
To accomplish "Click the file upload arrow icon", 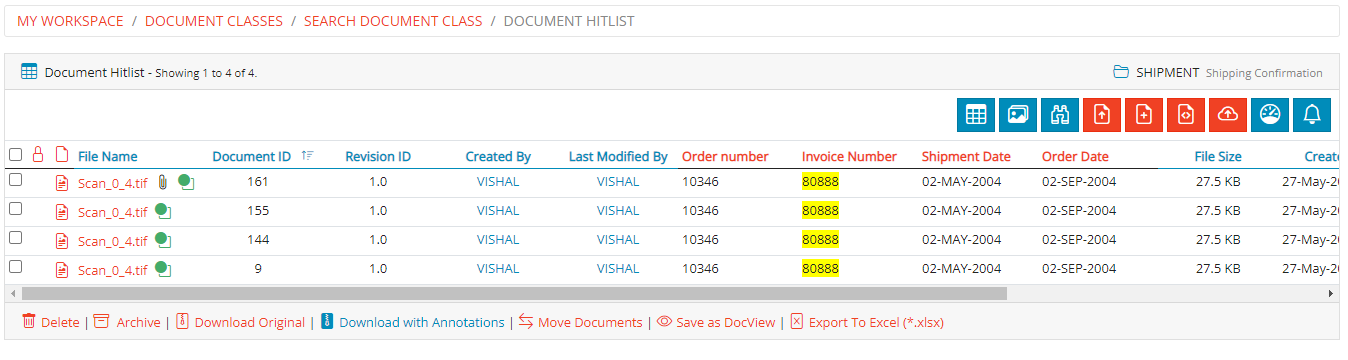I will tap(1102, 115).
